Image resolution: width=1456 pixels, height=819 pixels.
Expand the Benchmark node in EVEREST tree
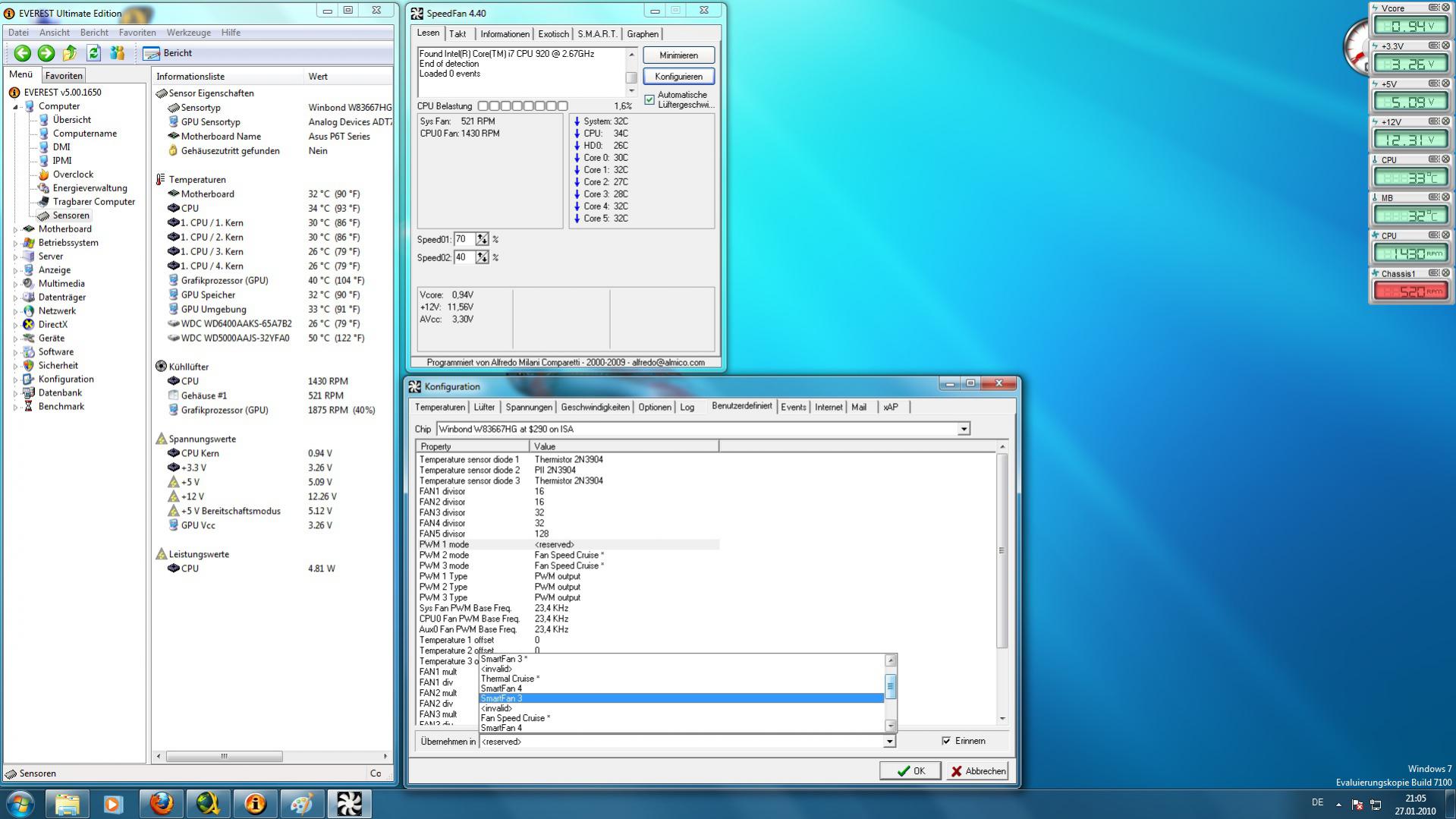[x=15, y=407]
